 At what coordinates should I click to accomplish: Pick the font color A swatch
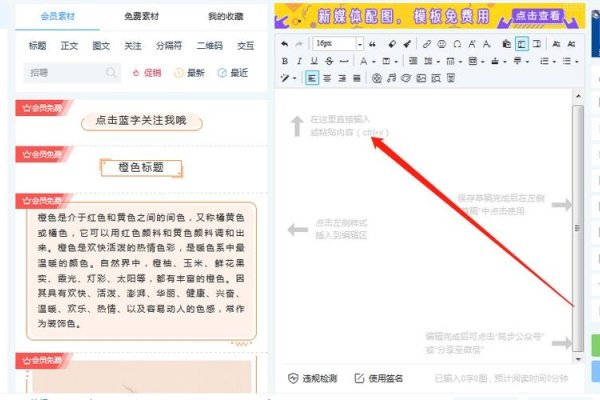[364, 61]
